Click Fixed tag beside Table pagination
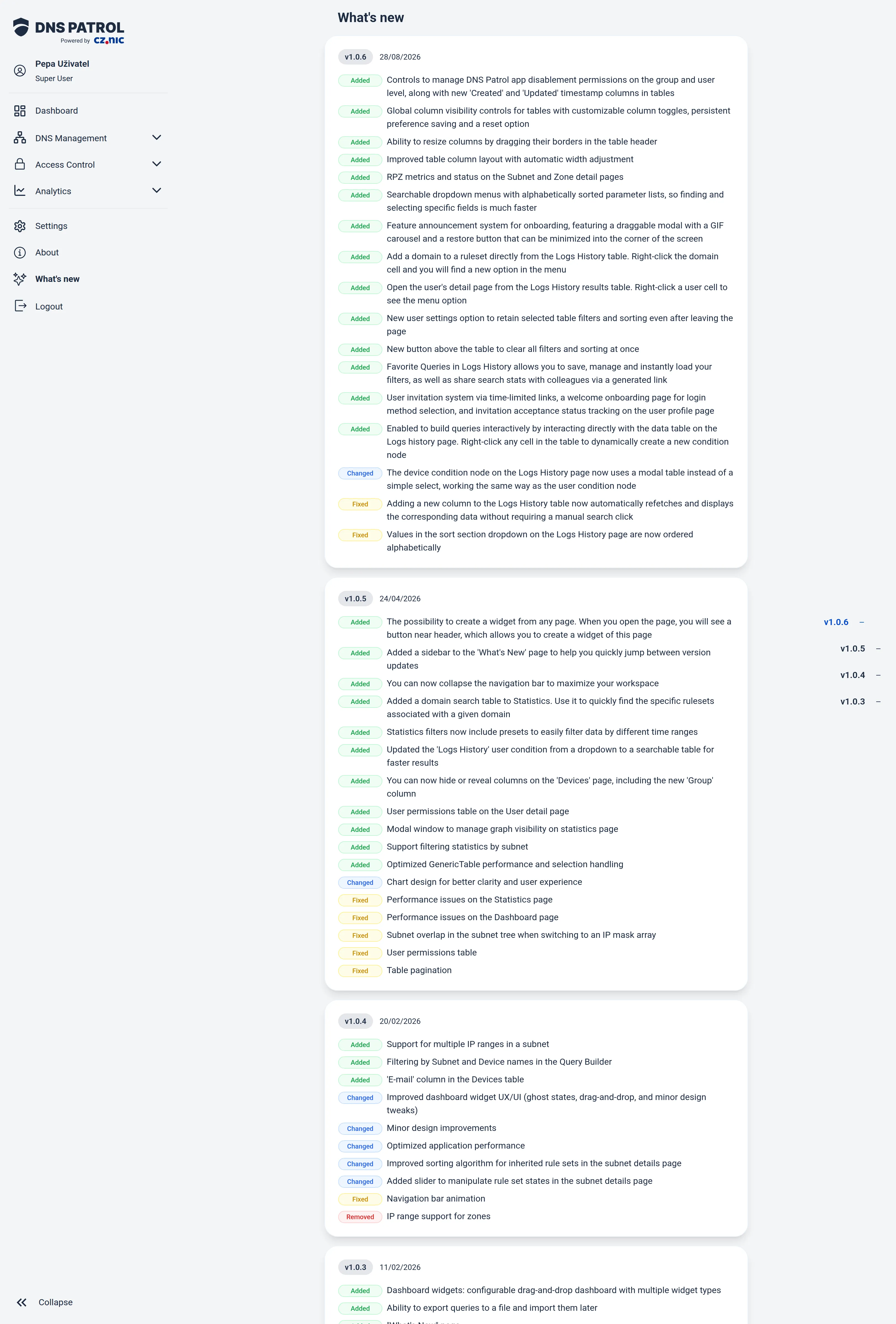Screen dimensions: 896x1324 tap(360, 971)
